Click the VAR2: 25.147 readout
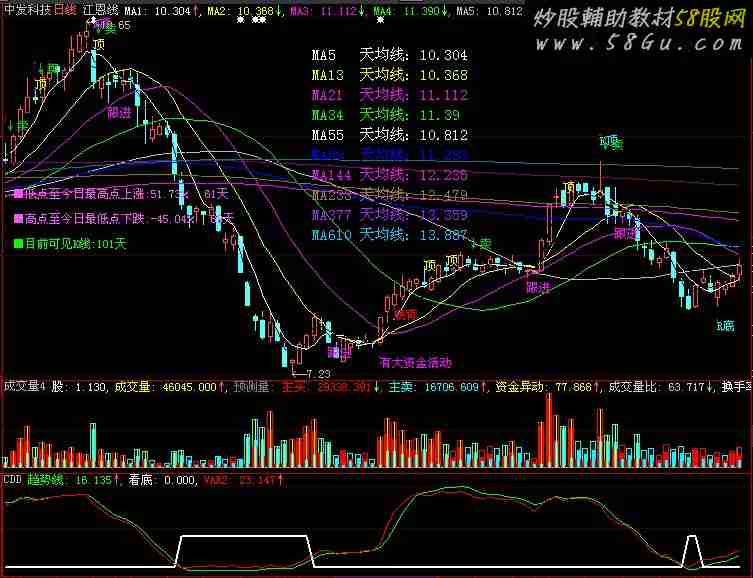This screenshot has width=753, height=578. point(243,480)
